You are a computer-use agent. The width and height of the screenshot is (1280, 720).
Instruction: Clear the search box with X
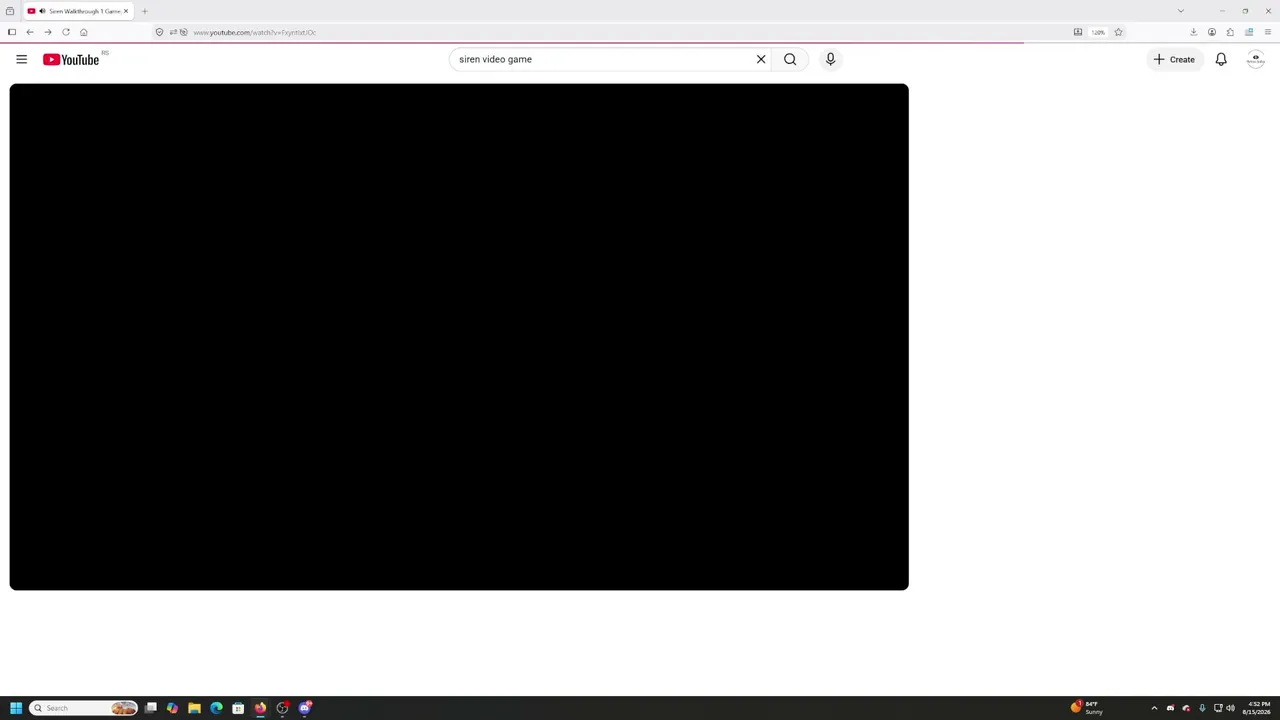tap(761, 59)
